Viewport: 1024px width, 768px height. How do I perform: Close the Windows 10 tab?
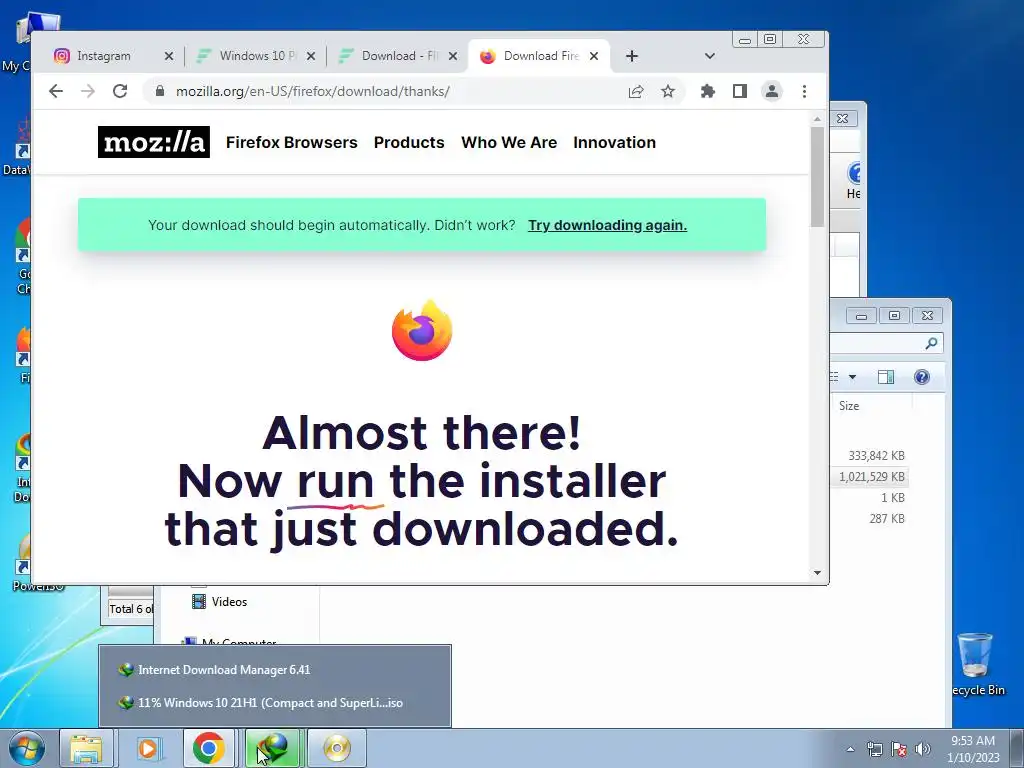(x=311, y=56)
